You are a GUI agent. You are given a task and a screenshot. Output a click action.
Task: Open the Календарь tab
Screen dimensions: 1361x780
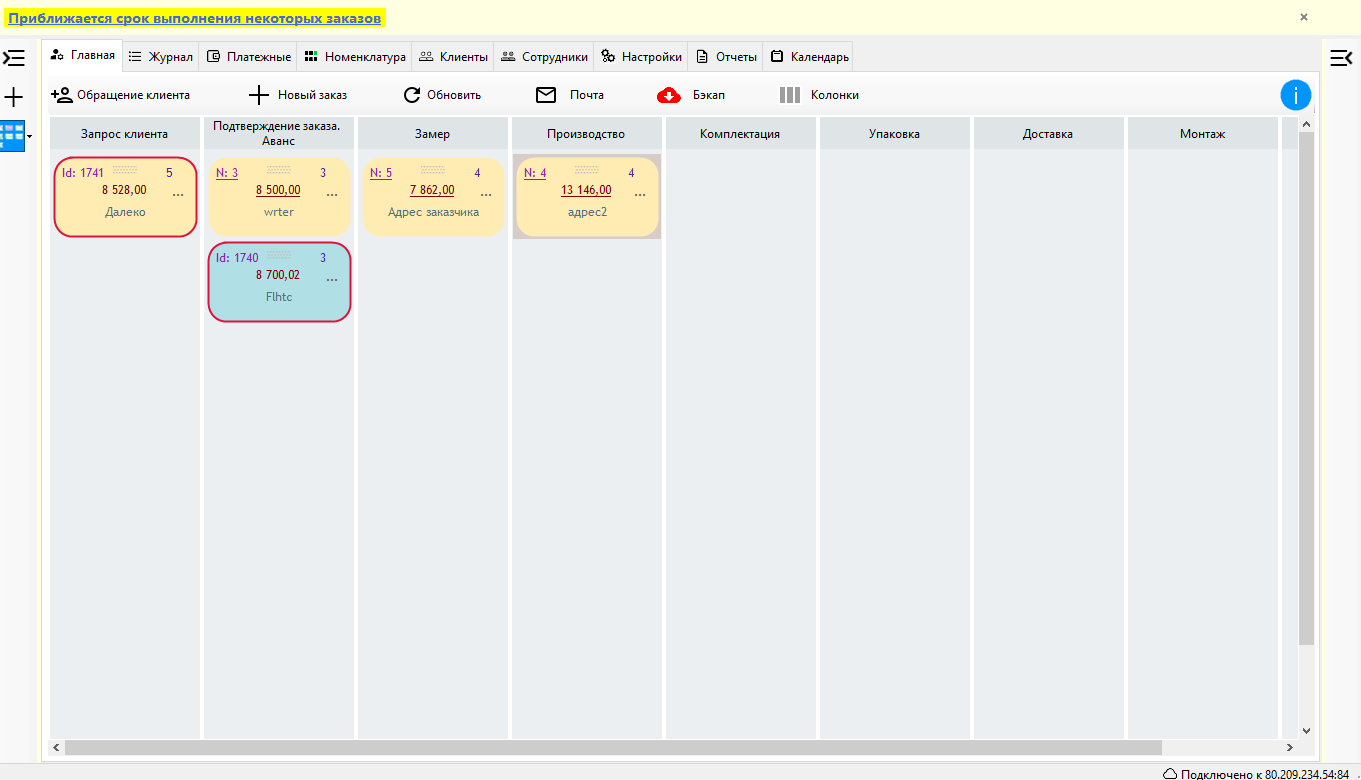click(x=809, y=57)
